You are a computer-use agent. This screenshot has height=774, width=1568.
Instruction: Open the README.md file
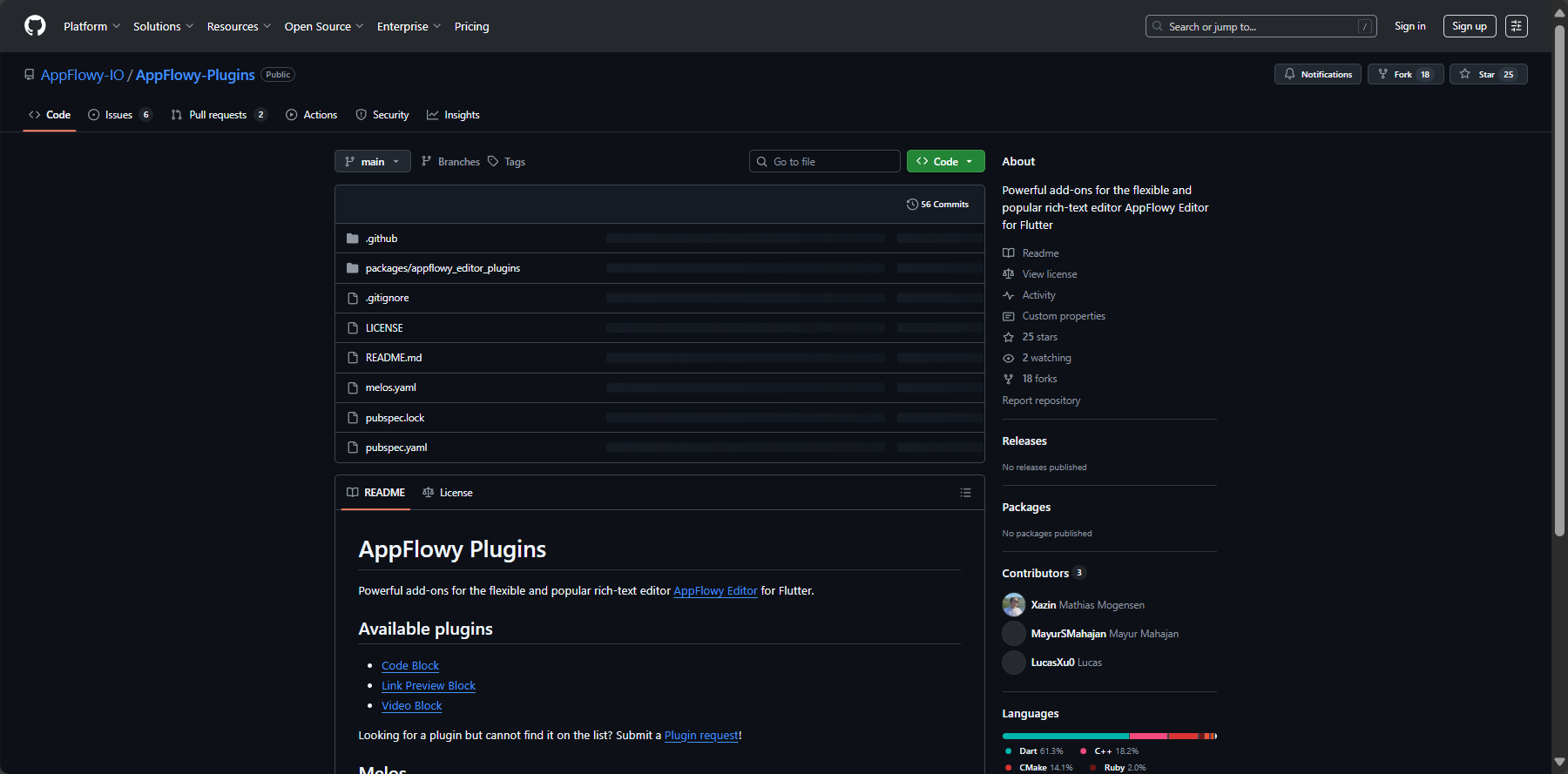pos(394,358)
